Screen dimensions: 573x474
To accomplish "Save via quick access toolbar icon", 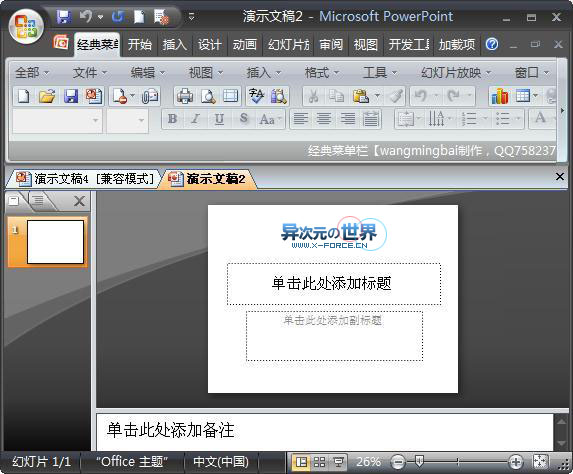I will pos(64,16).
